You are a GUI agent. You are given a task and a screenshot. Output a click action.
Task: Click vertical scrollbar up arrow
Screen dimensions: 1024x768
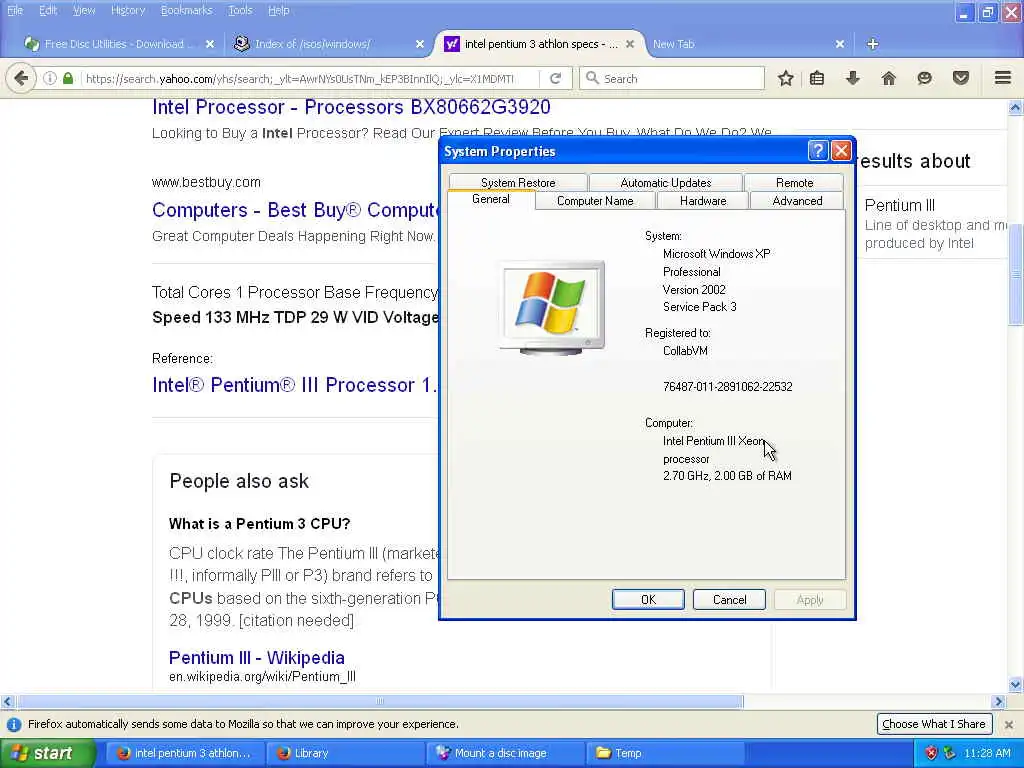pos(1015,107)
